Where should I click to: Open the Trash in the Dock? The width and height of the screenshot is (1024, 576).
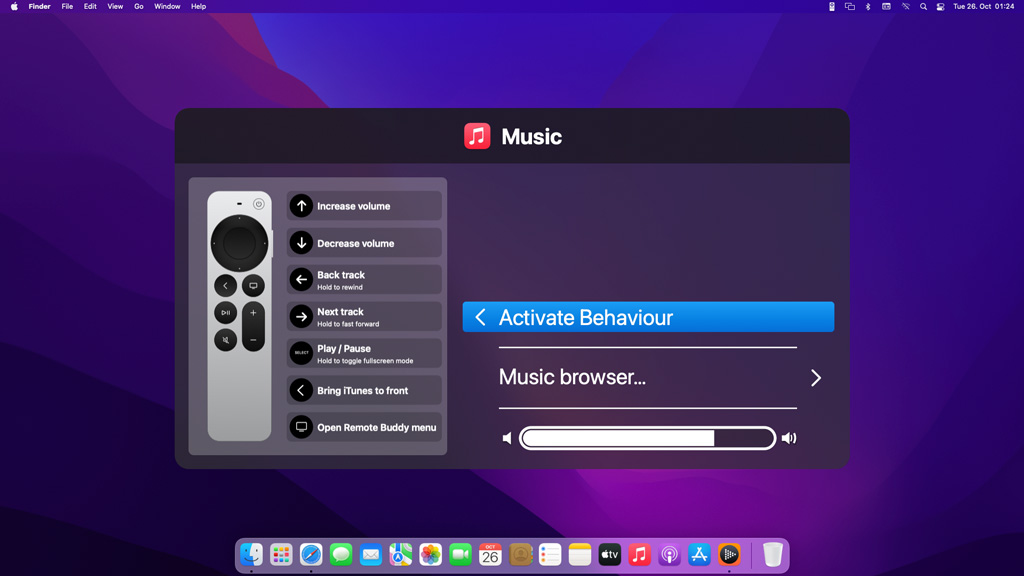point(773,554)
